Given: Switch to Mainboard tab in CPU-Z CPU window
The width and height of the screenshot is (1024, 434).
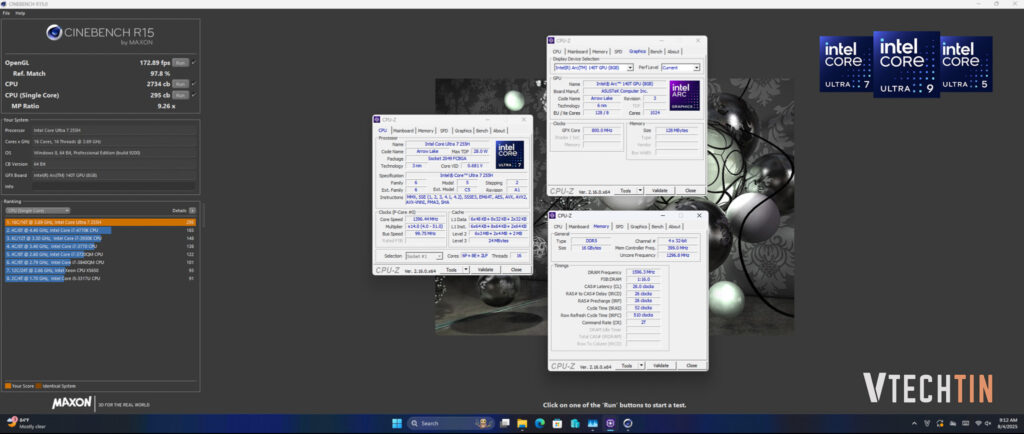Looking at the screenshot, I should click(403, 131).
